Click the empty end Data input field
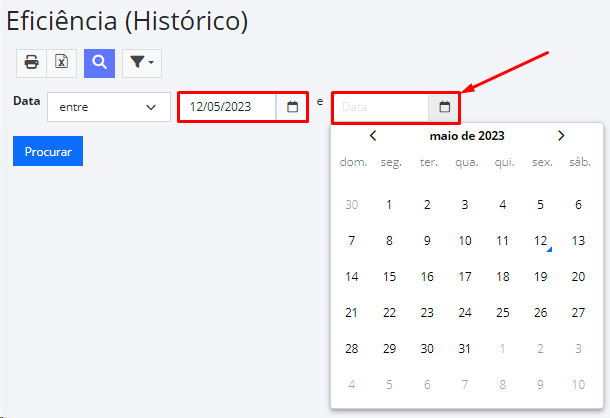The width and height of the screenshot is (610, 418). pos(381,107)
